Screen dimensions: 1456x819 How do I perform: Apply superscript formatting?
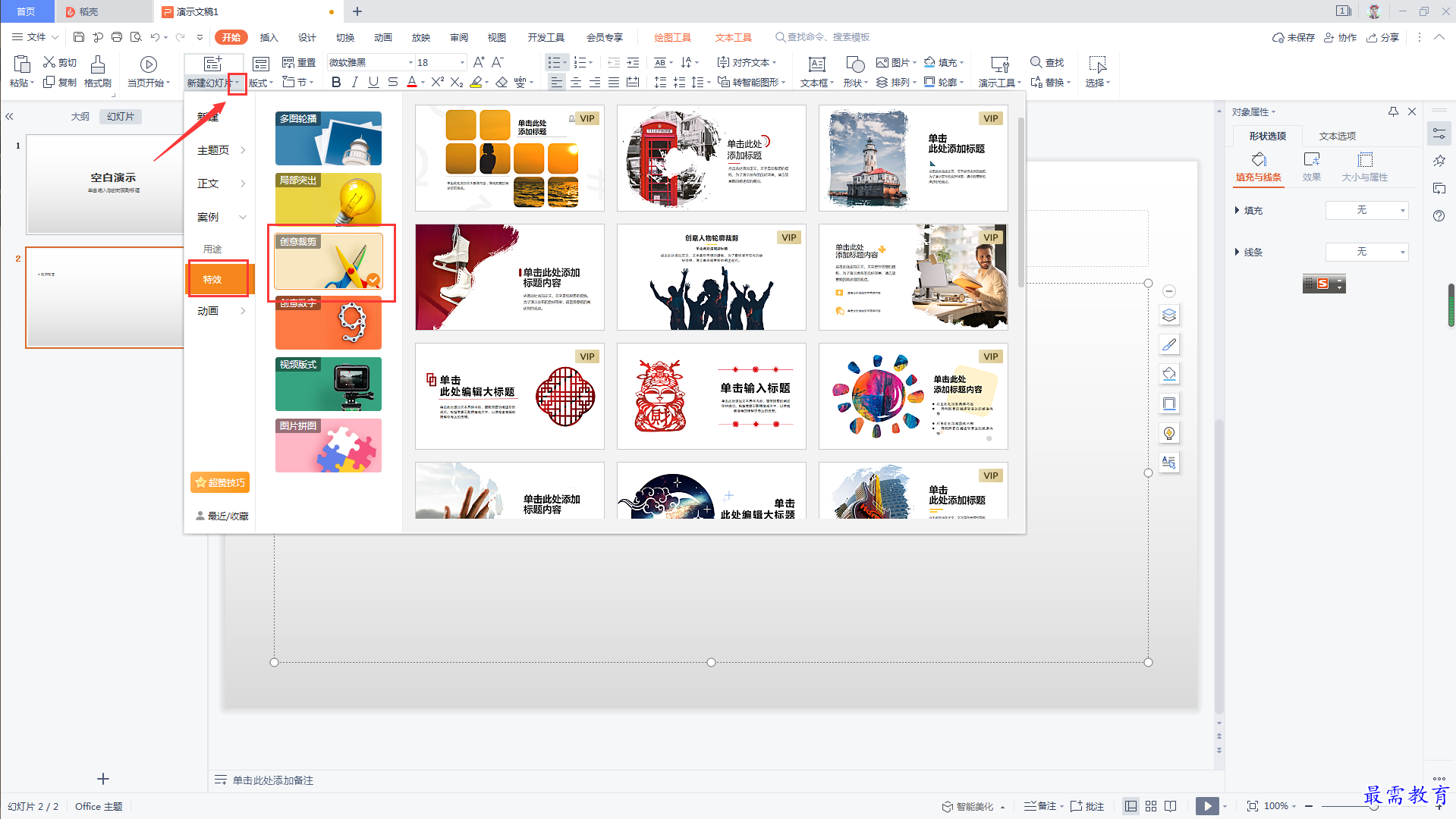click(438, 82)
